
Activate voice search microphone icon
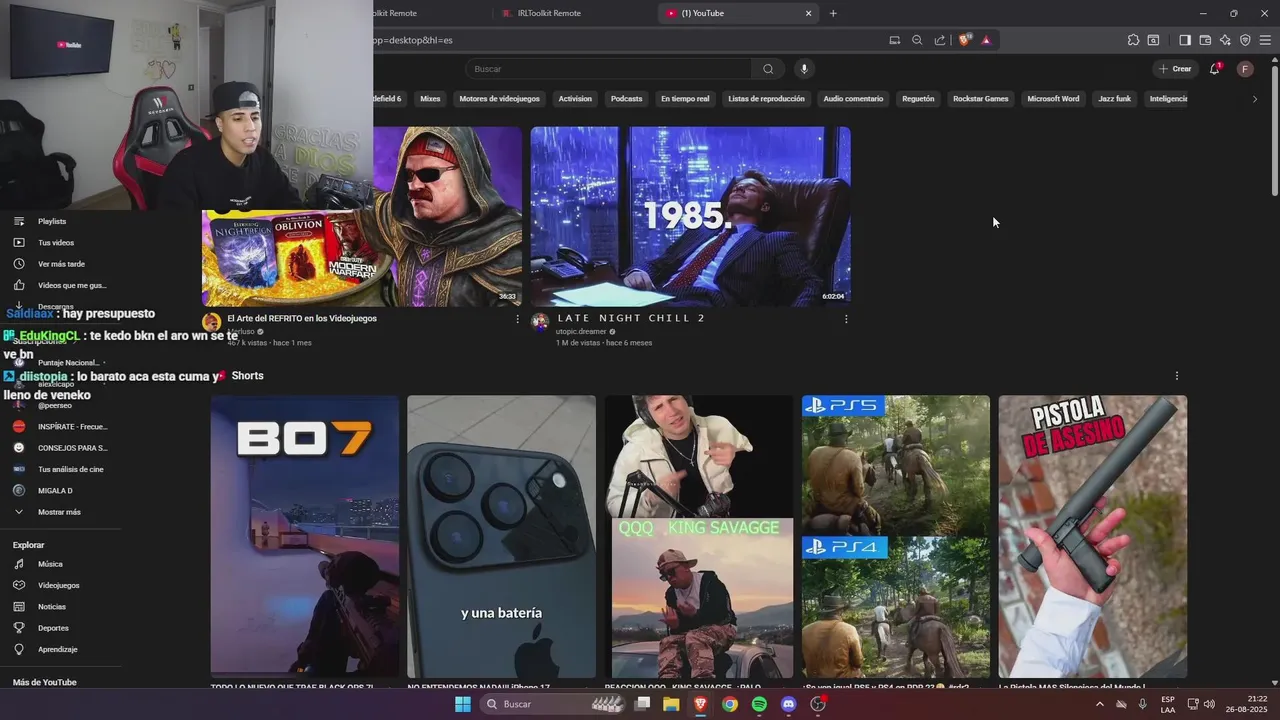pos(803,69)
